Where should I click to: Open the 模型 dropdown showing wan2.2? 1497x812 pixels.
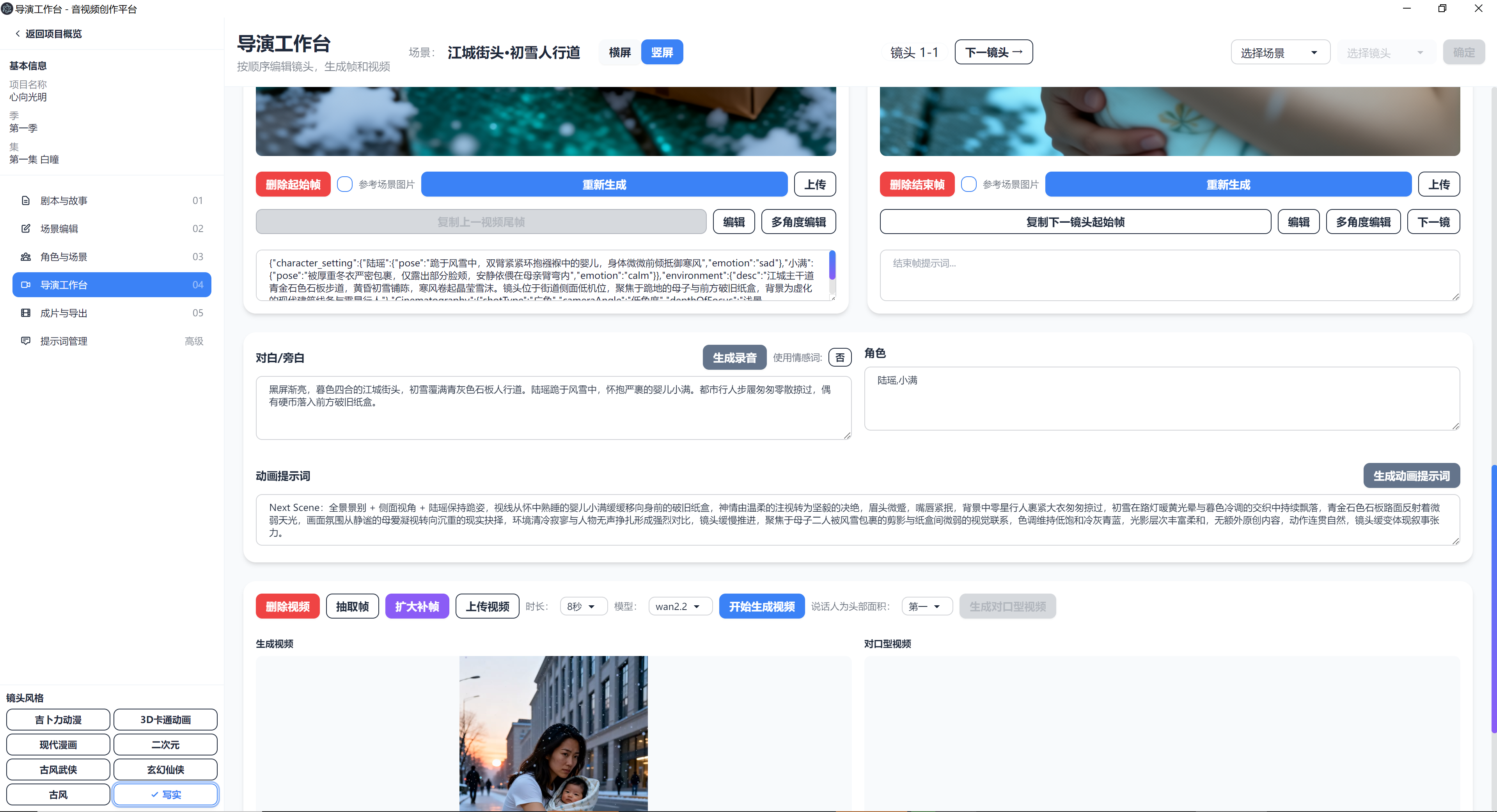pyautogui.click(x=680, y=606)
